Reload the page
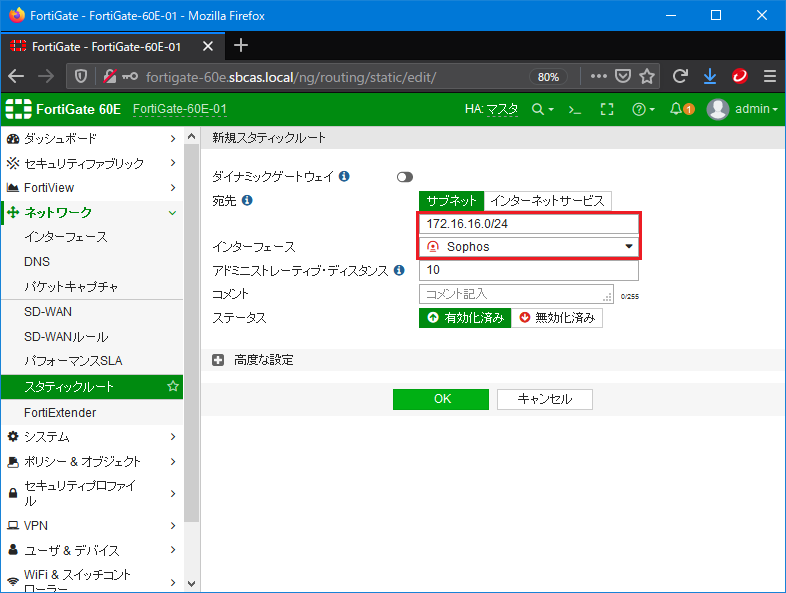Screen dimensions: 786x593 pos(680,76)
